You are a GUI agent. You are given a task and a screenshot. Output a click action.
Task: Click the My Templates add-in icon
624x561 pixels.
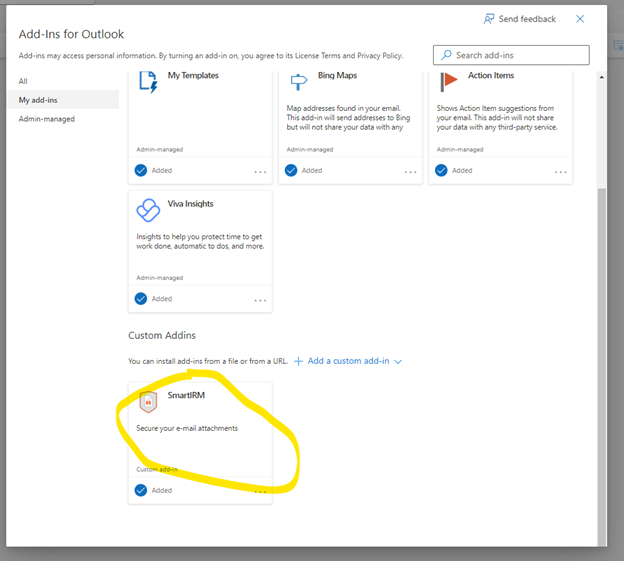pos(148,83)
